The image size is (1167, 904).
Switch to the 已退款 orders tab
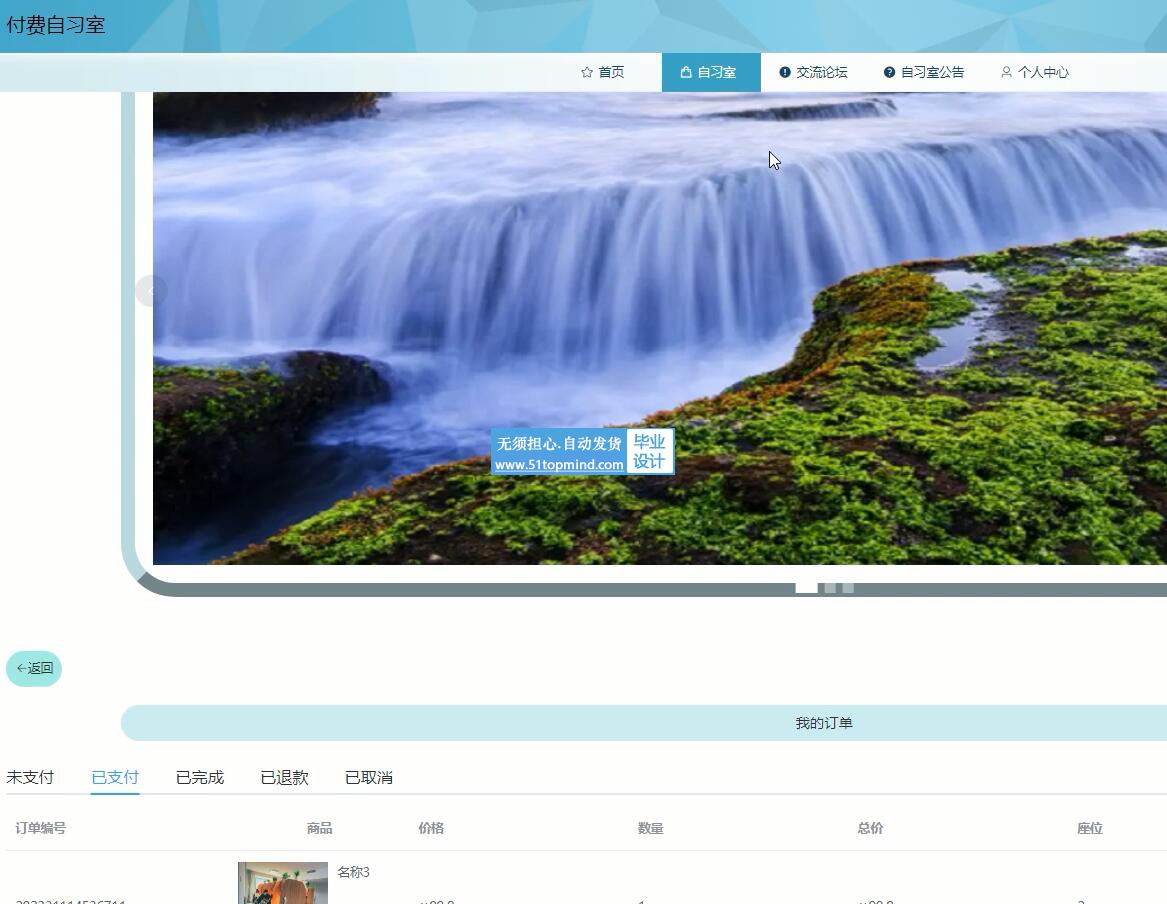[284, 778]
